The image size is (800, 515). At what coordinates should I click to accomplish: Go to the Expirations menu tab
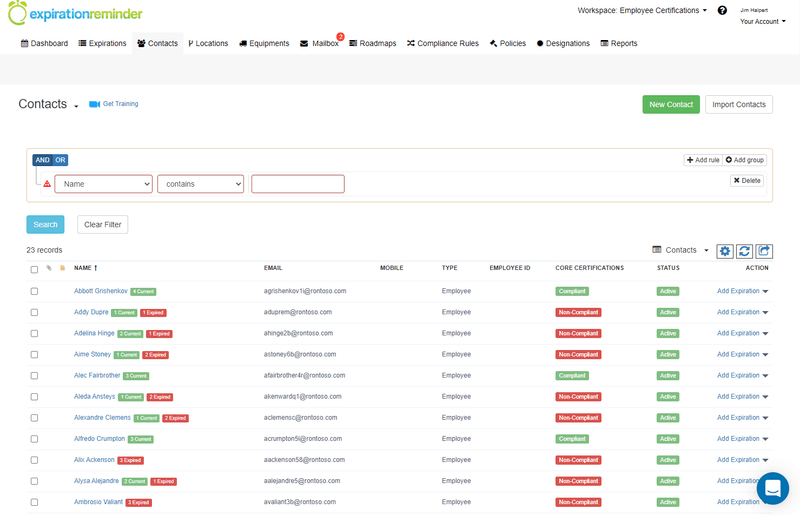102,44
